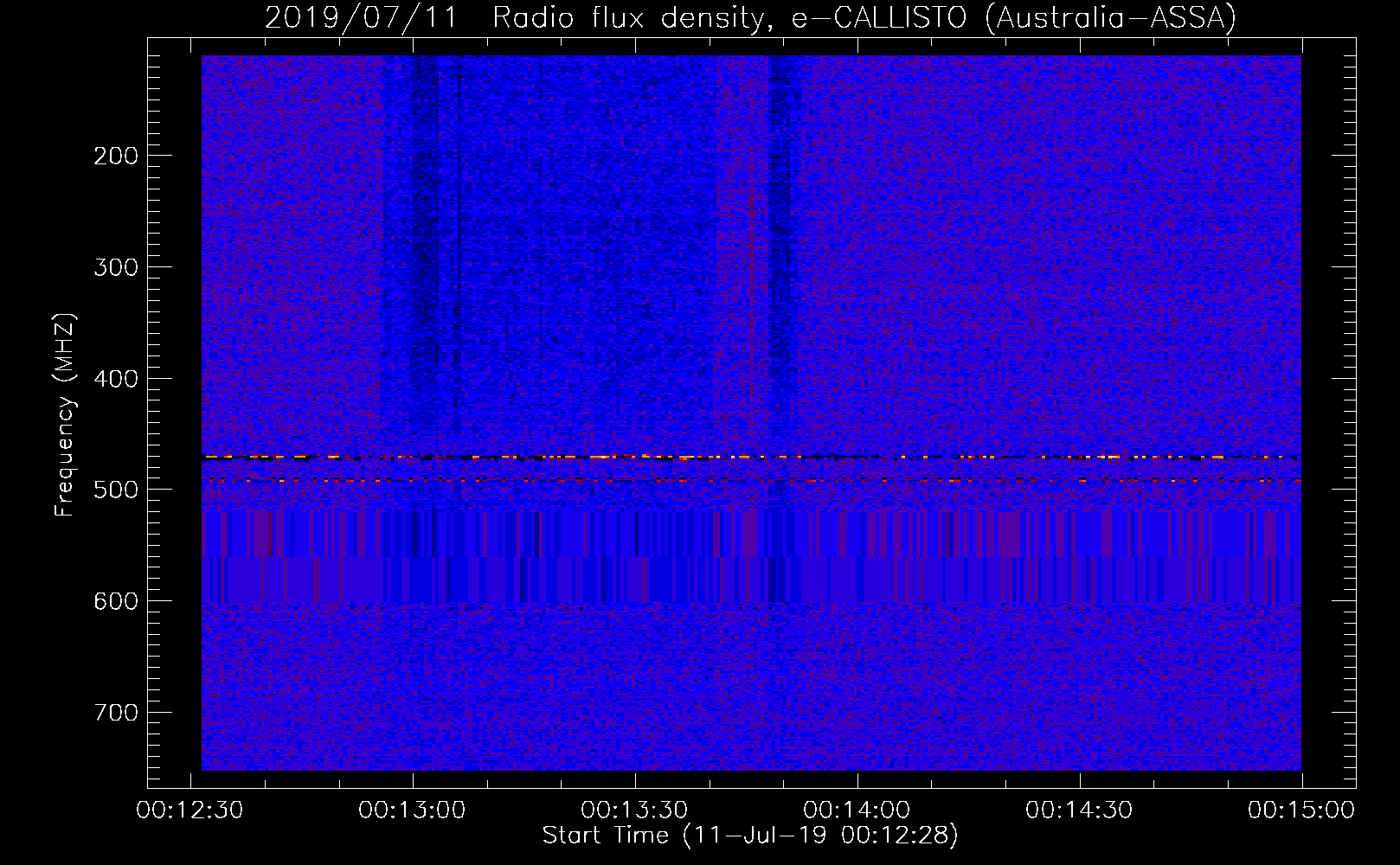This screenshot has width=1400, height=865.
Task: Click the "Start Time (11-Jul-19 00:12:28)" label
Action: click(750, 836)
